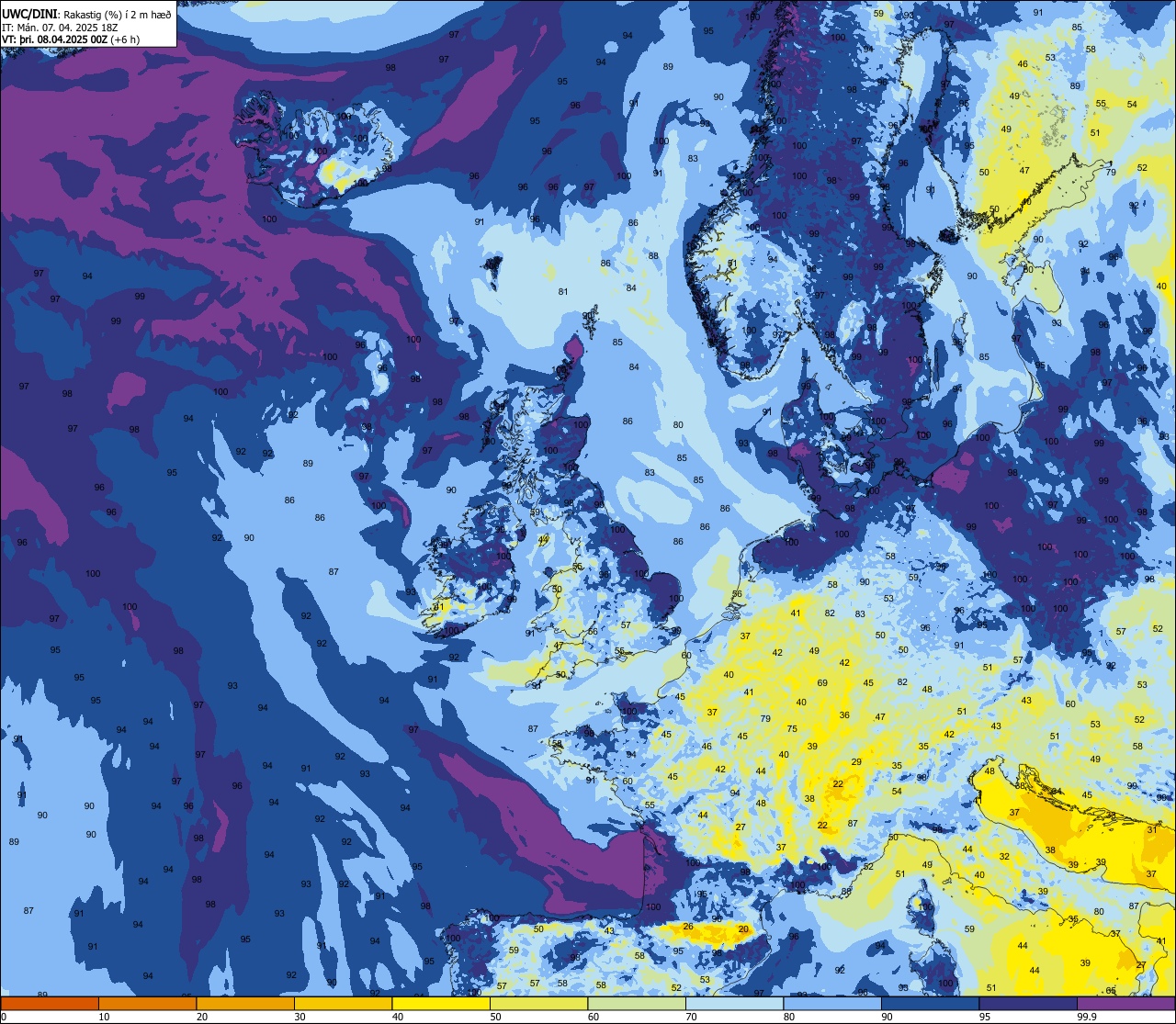
Task: Click the legend tick label "40"
Action: tap(398, 1017)
